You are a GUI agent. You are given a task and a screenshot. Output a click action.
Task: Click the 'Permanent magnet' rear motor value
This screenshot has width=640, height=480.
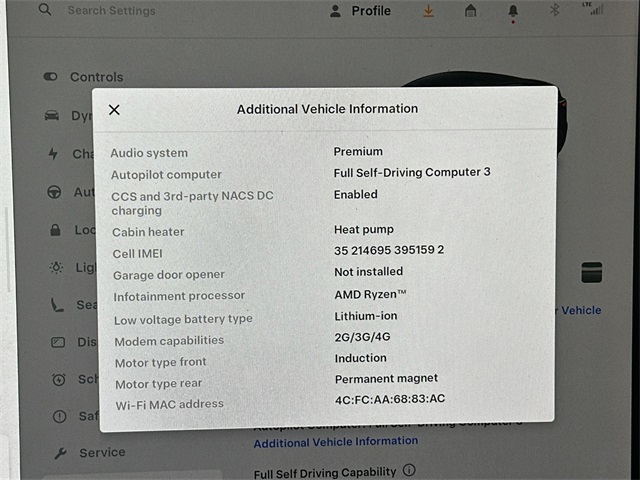point(386,379)
